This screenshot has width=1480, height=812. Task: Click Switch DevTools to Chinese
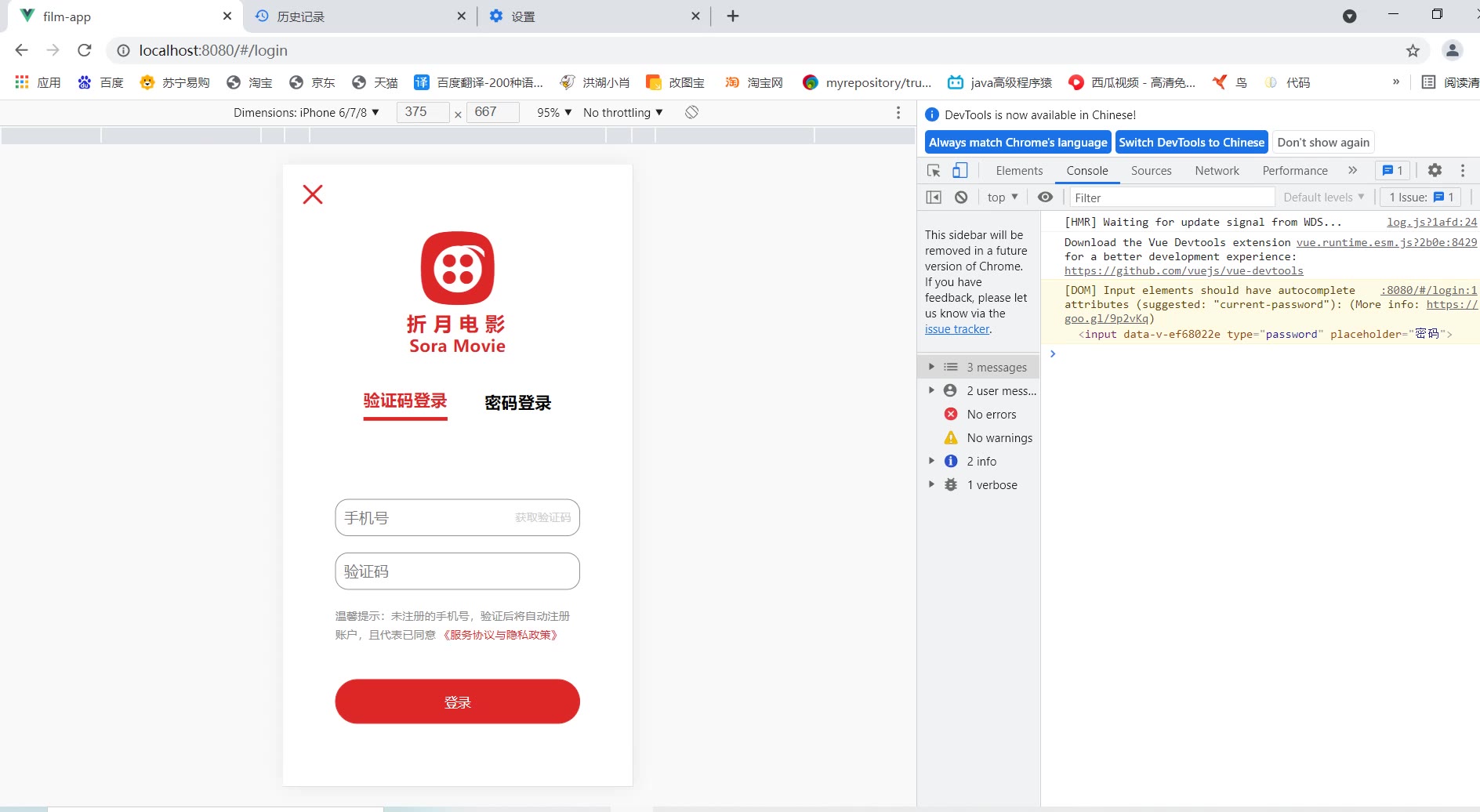pos(1192,142)
